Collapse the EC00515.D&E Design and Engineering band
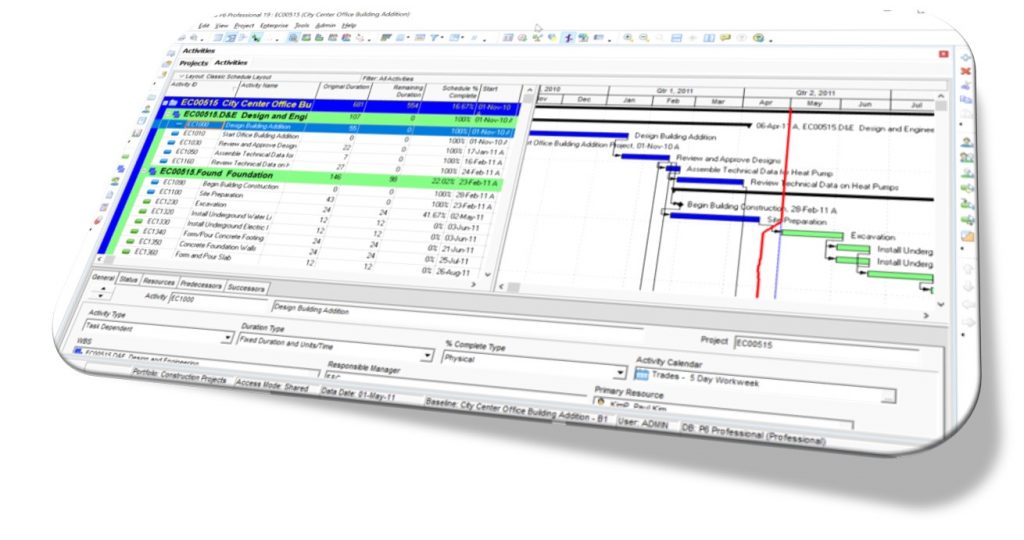Viewport: 1024px width, 540px height. click(x=168, y=114)
